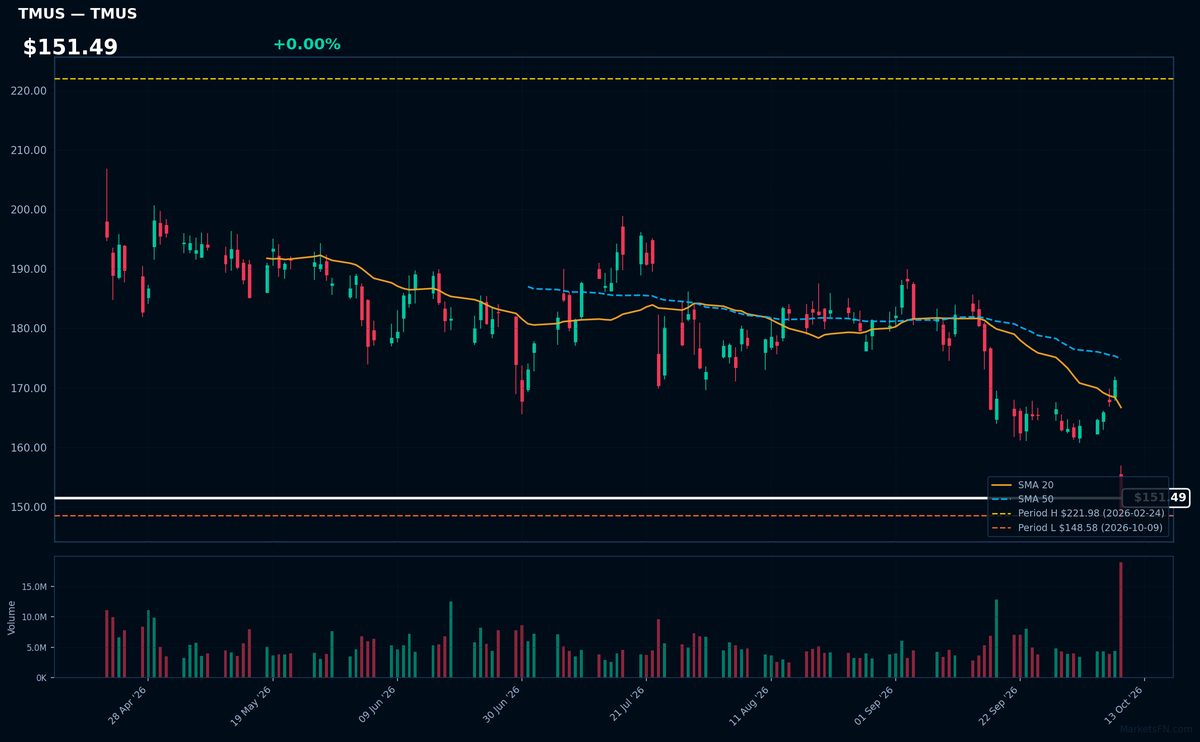Click the Period L $148.58 legend entry

[x=1078, y=527]
